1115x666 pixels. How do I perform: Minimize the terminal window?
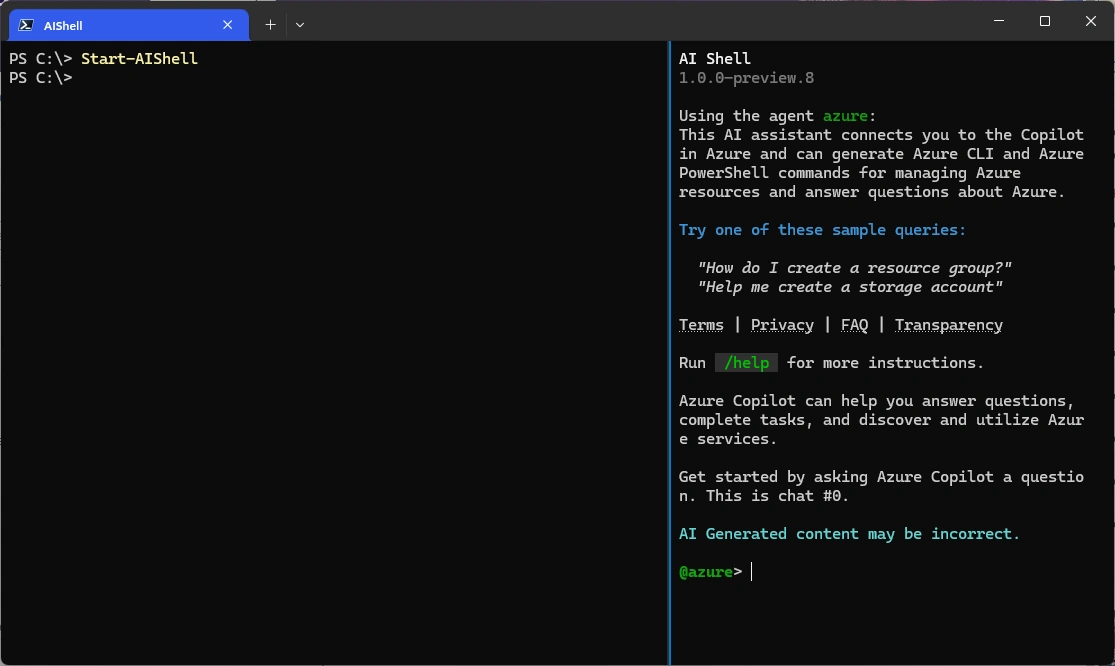pos(997,21)
